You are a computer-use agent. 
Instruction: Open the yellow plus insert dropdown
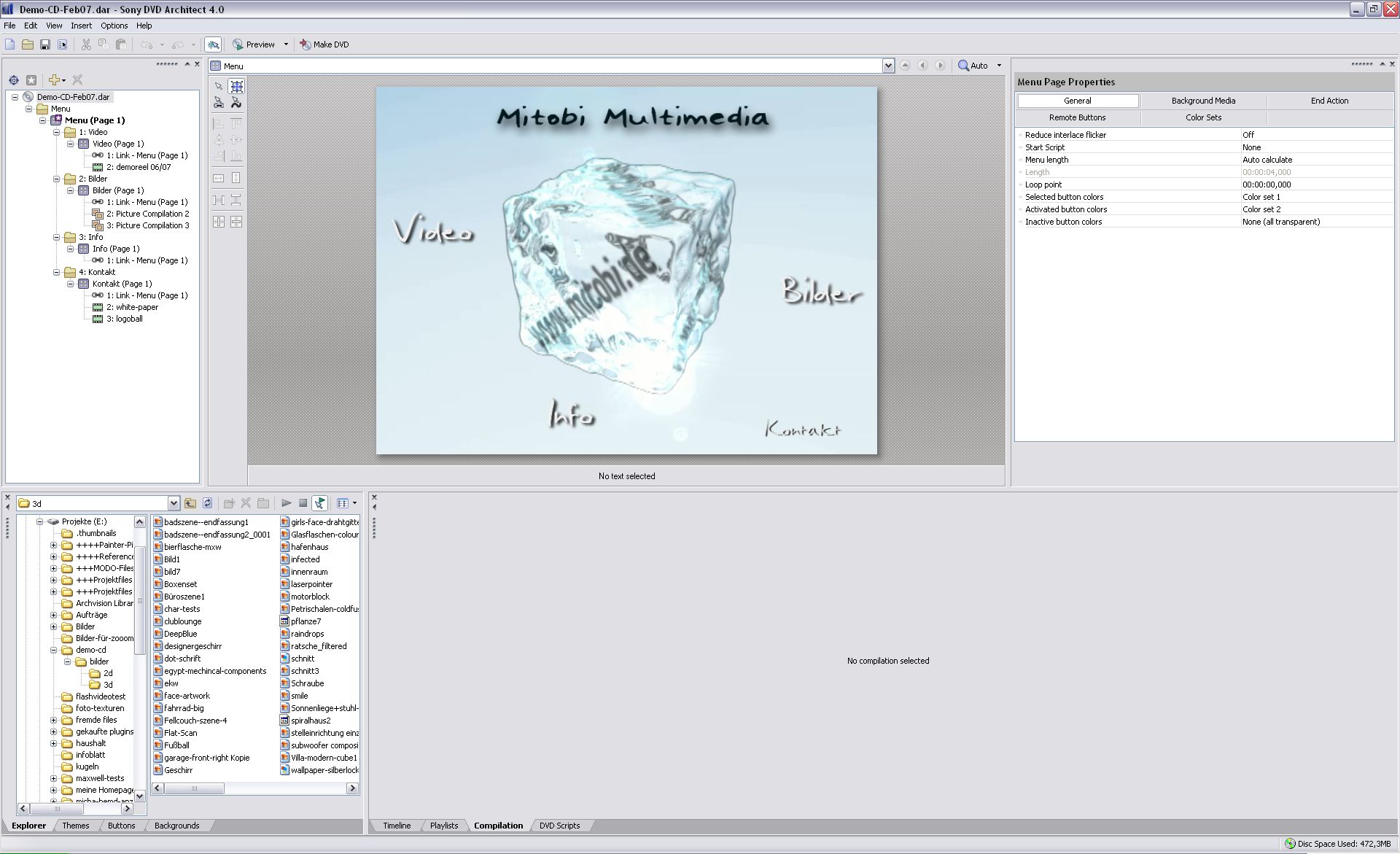[x=57, y=80]
